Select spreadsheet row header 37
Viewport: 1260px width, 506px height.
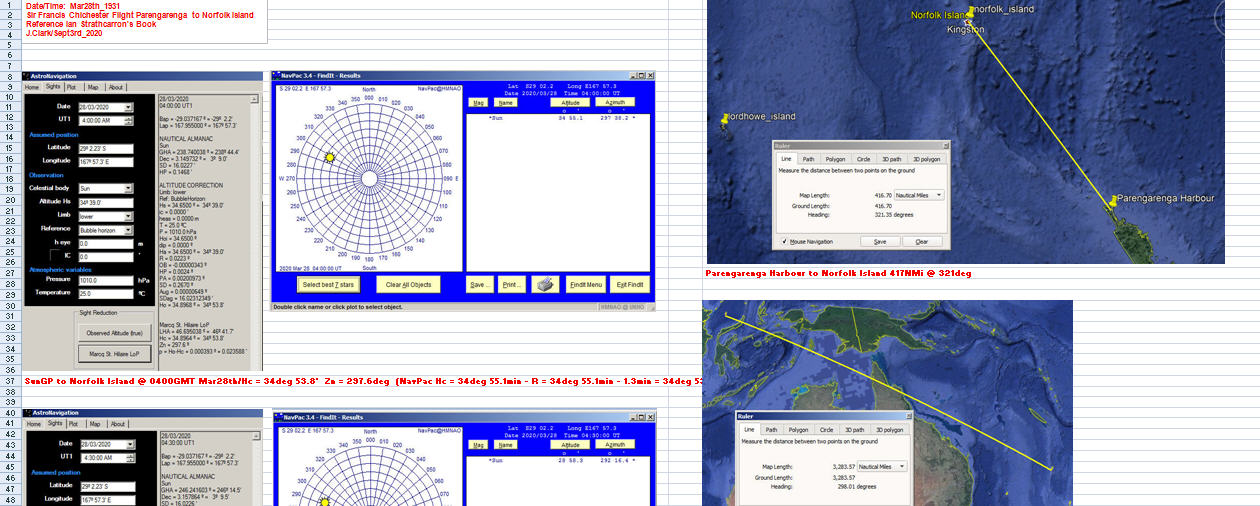(x=9, y=381)
